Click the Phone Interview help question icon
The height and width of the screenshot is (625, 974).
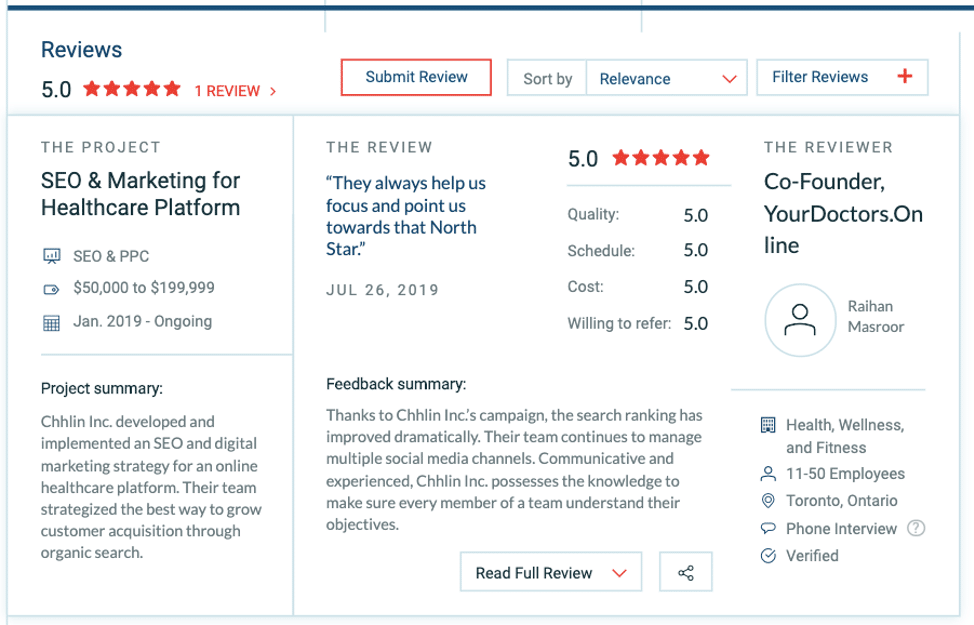915,528
